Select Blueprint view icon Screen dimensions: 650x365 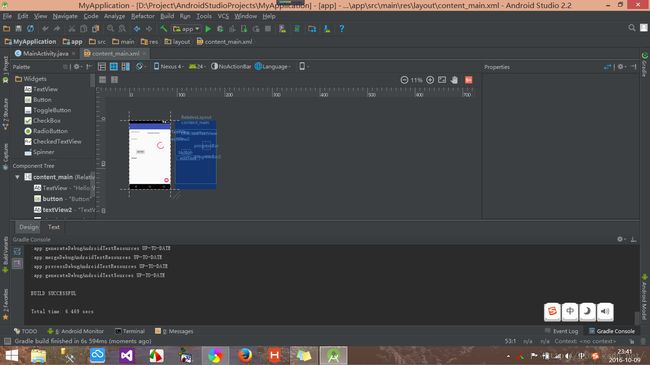(x=114, y=66)
